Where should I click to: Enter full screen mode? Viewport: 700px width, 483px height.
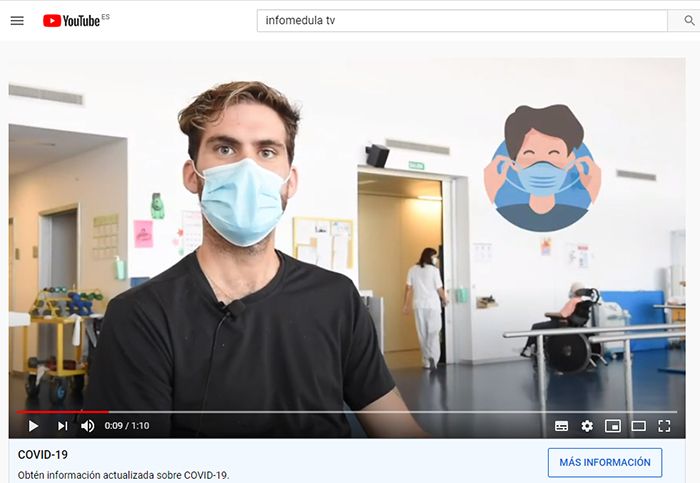[x=664, y=426]
